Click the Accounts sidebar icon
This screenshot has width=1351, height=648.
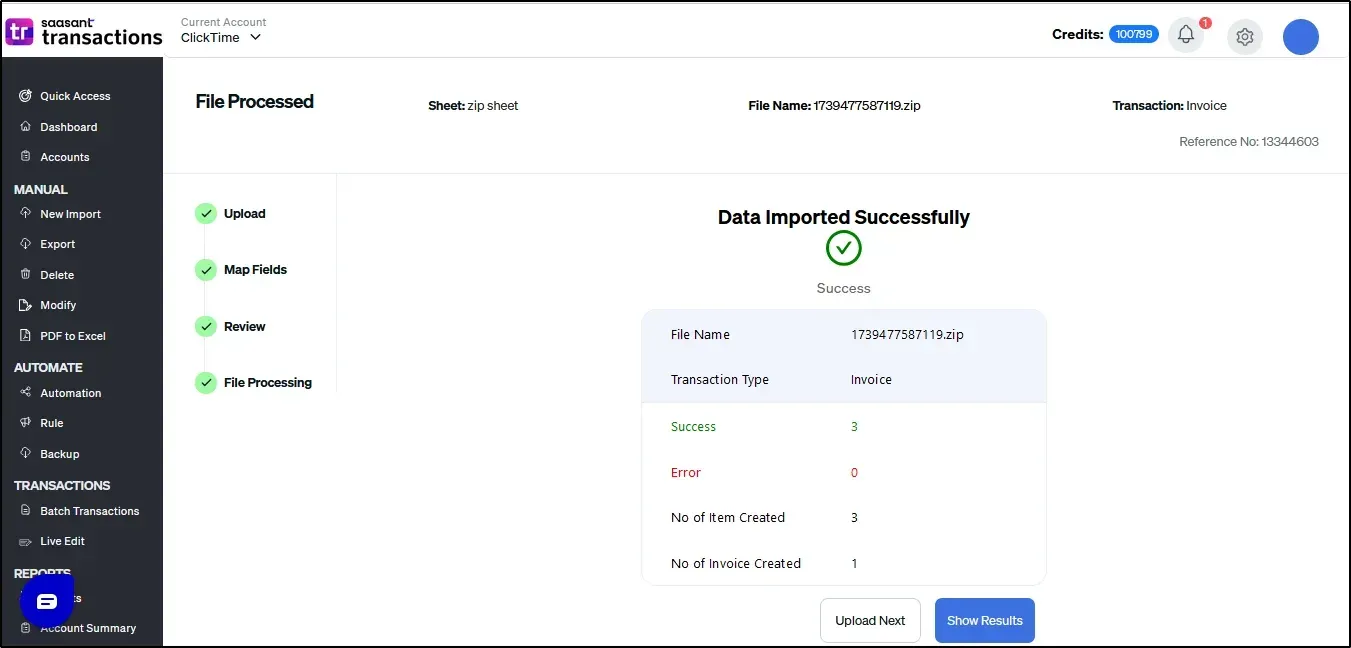coord(25,157)
